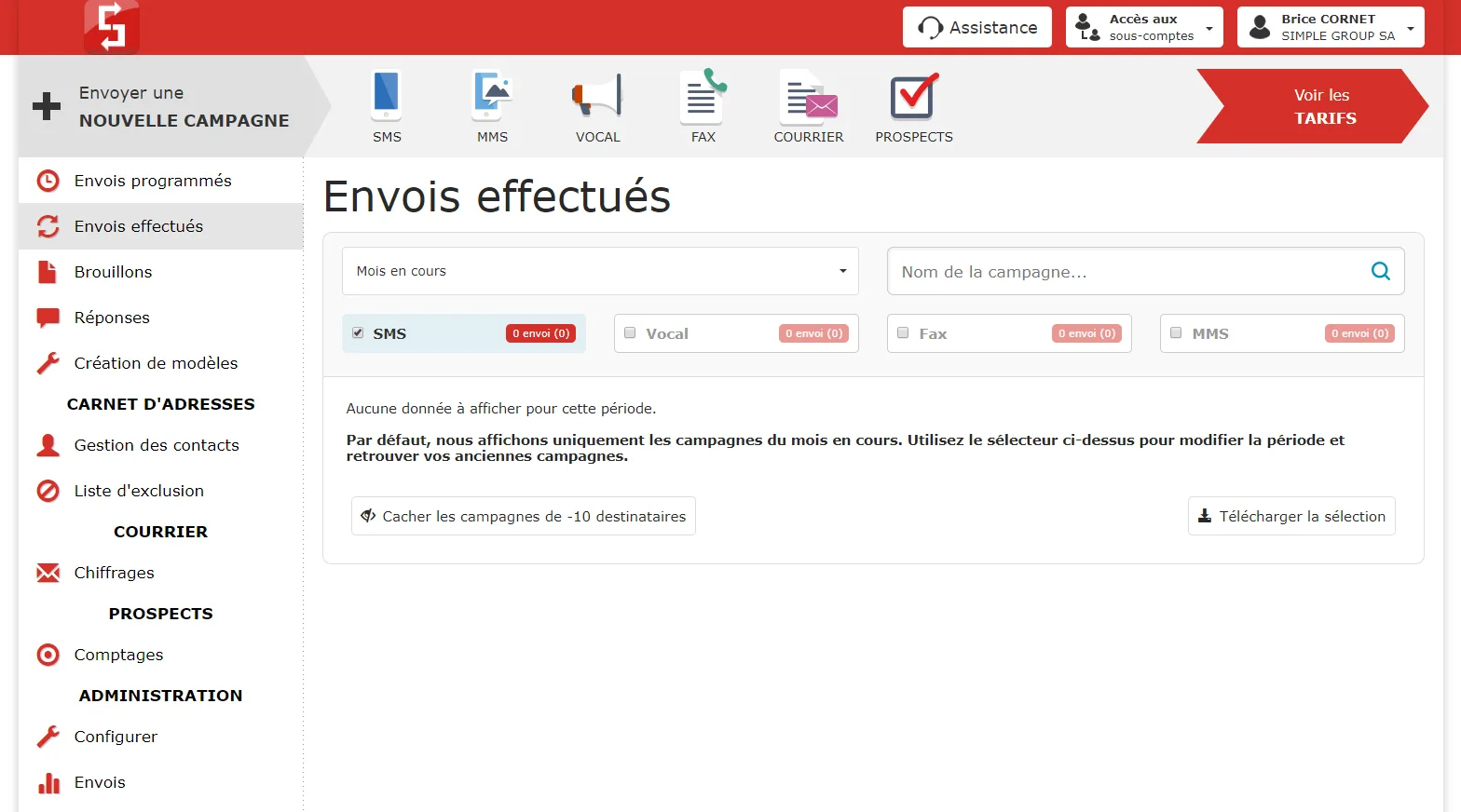Click the headset icon on Assistance
Viewport: 1461px width, 812px height.
[x=930, y=28]
